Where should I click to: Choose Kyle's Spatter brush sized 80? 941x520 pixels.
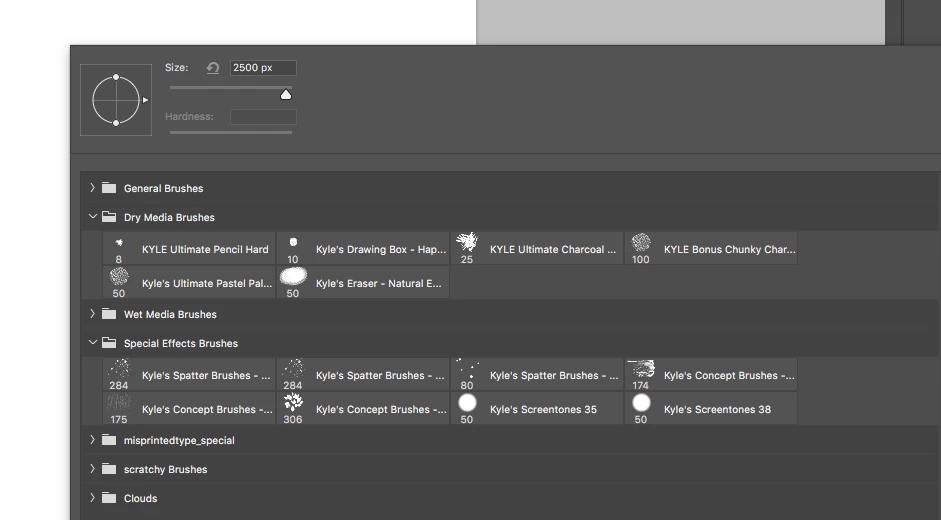pyautogui.click(x=537, y=375)
